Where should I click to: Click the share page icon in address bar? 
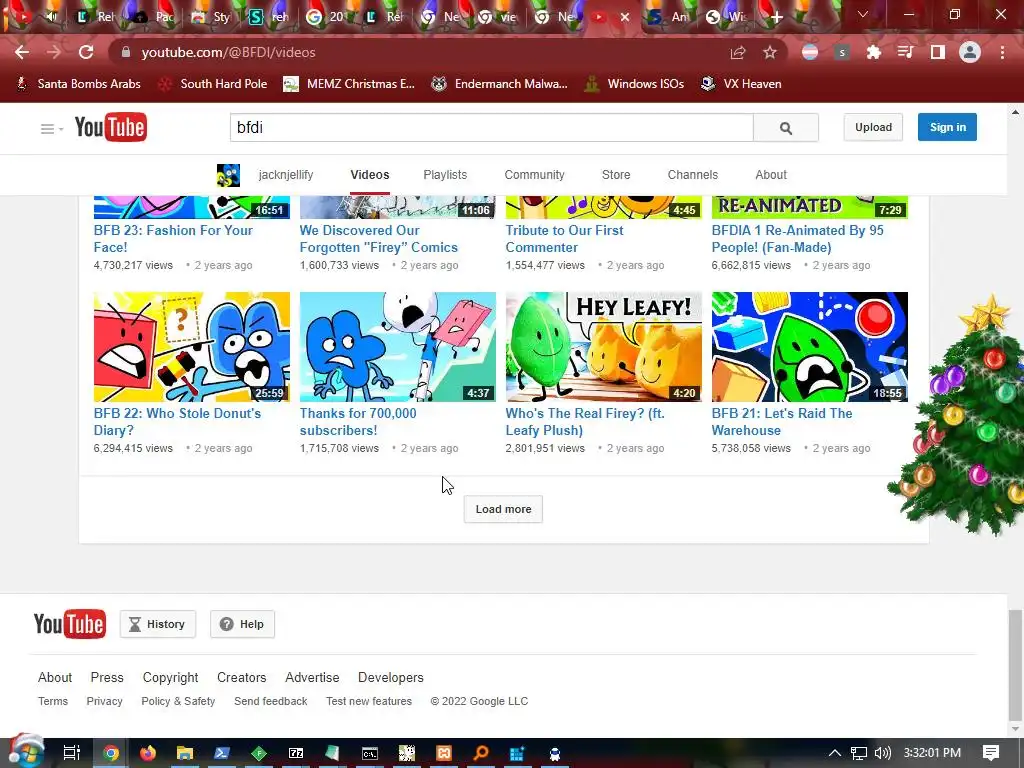(x=738, y=53)
